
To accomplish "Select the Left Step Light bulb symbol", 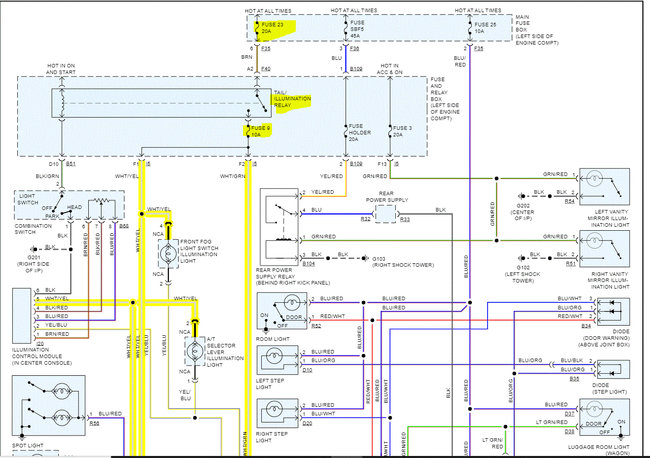I will tap(274, 355).
